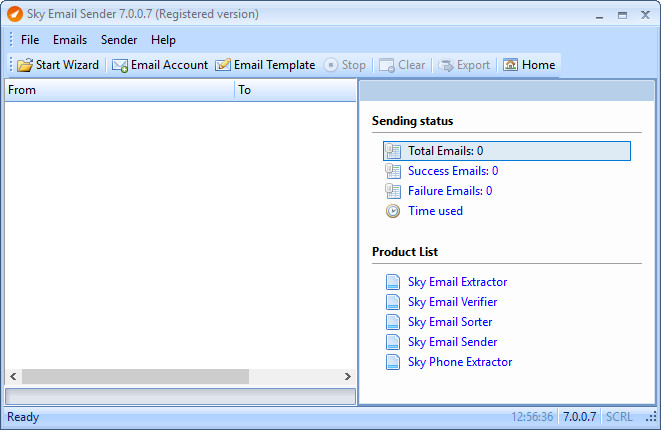Click the Ready status text
The width and height of the screenshot is (661, 430).
coord(23,417)
